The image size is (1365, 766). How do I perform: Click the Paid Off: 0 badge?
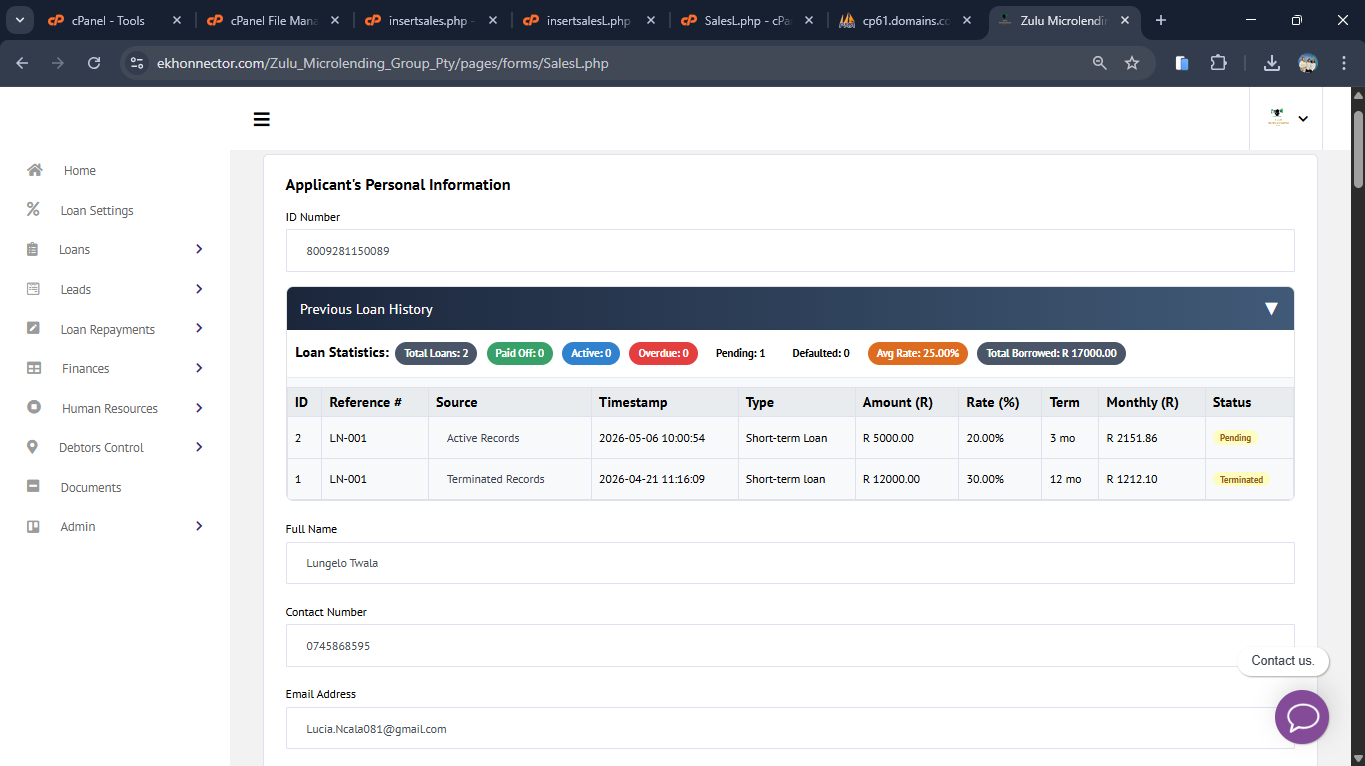coord(520,353)
